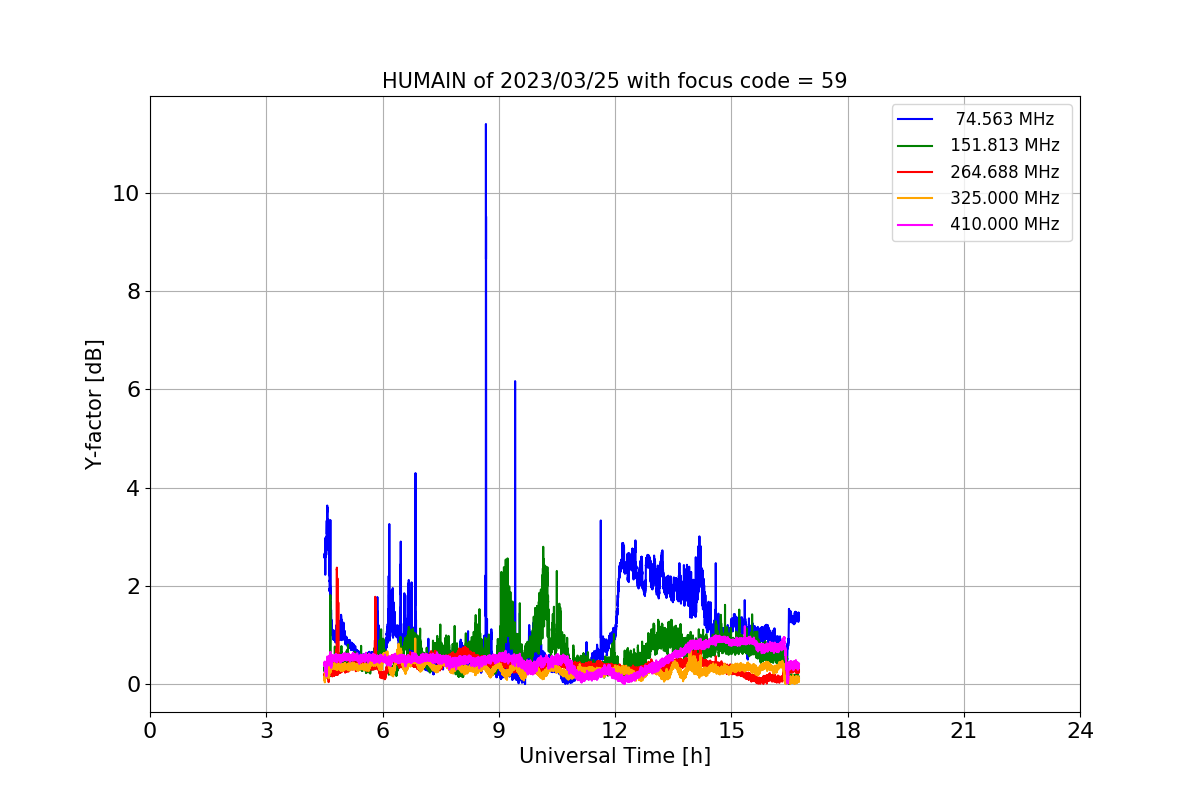Click the x-axis tick label '9'
This screenshot has height=800, width=1200.
[499, 731]
